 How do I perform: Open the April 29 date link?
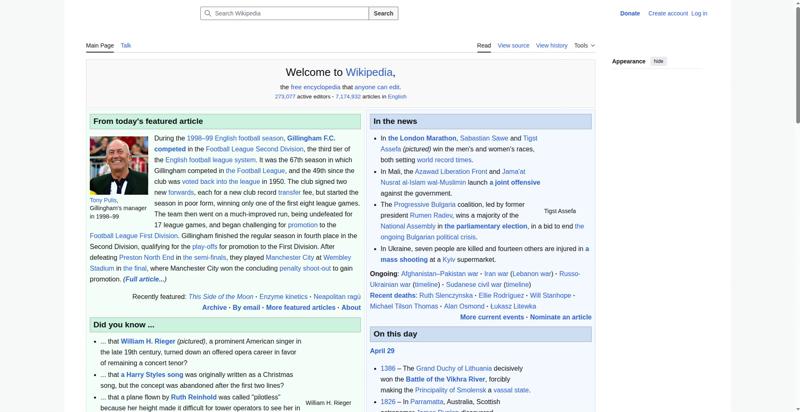pyautogui.click(x=382, y=351)
